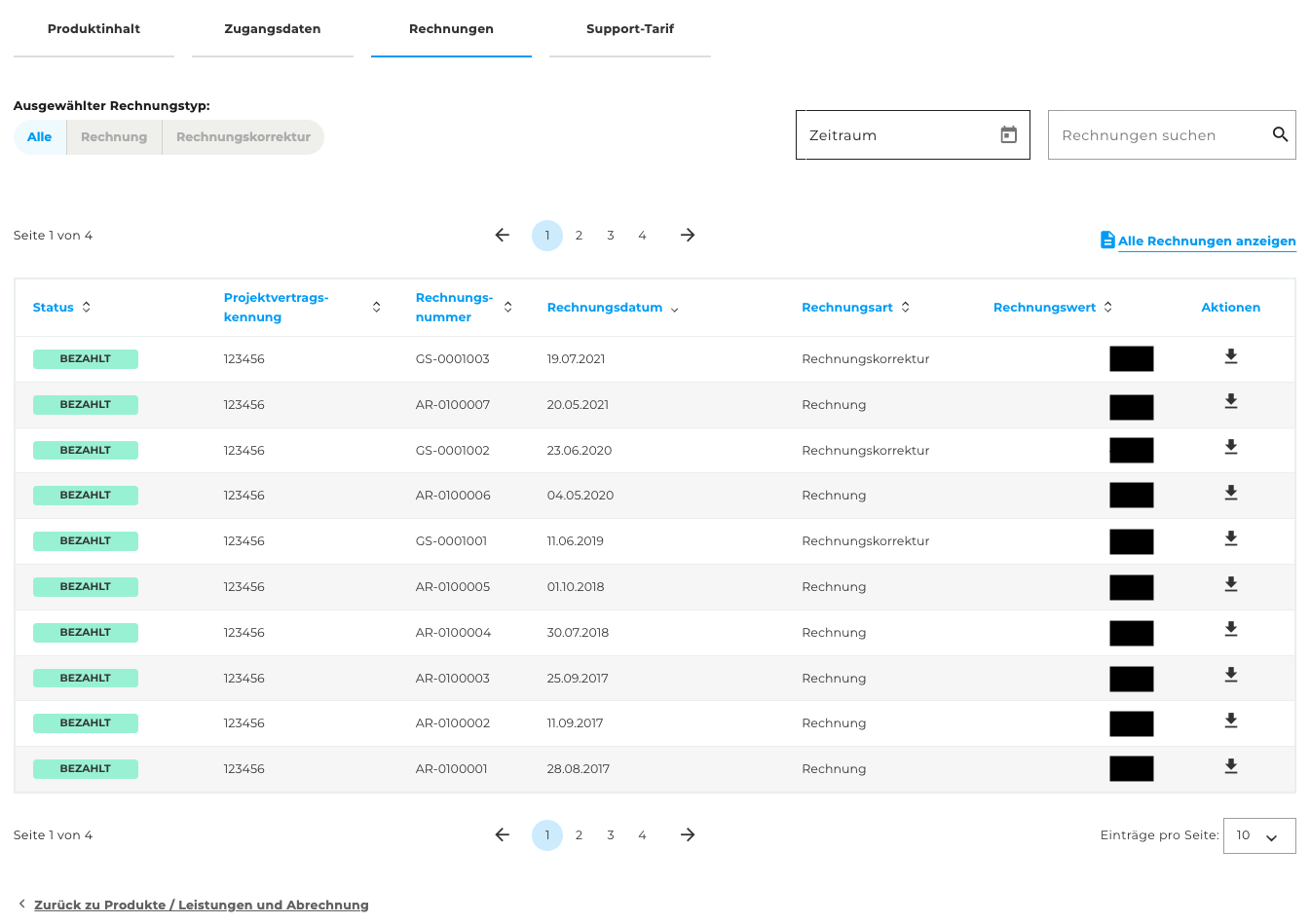Open the Support-Tarif tab

click(629, 29)
